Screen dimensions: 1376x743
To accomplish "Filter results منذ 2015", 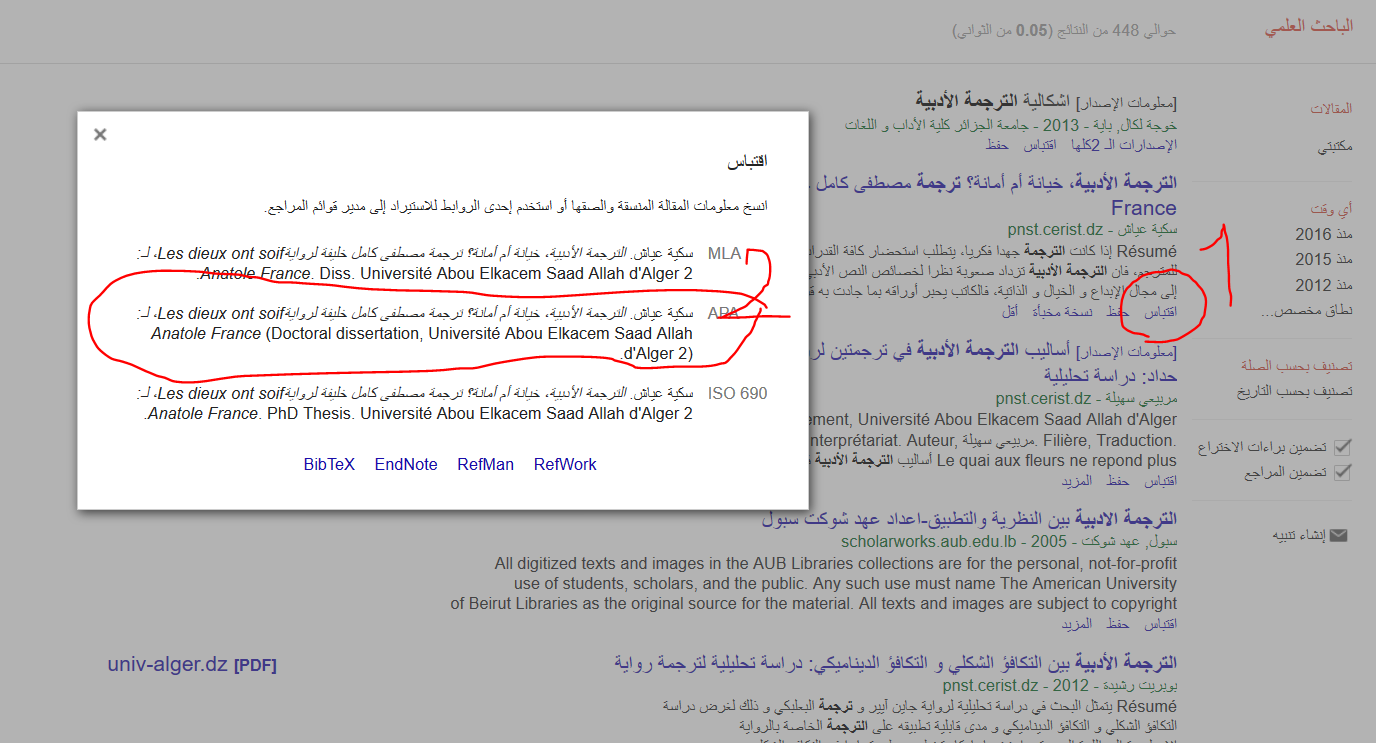I will 1324,259.
